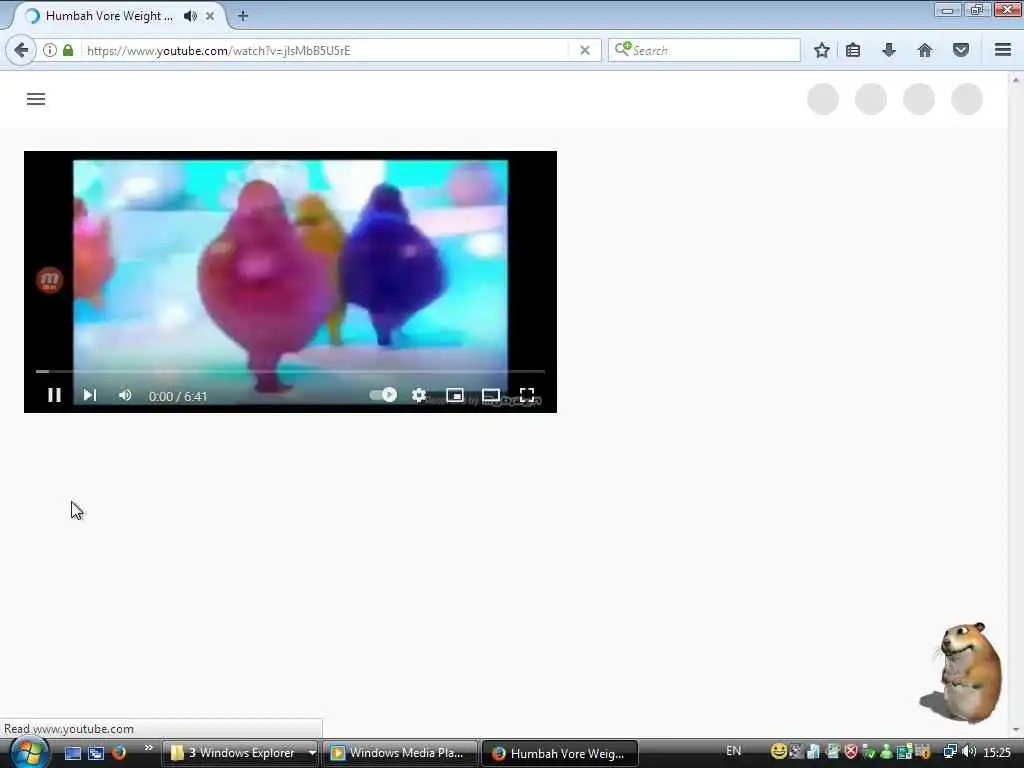Switch to Windows Media Player taskbar button
The width and height of the screenshot is (1024, 768).
[x=399, y=753]
